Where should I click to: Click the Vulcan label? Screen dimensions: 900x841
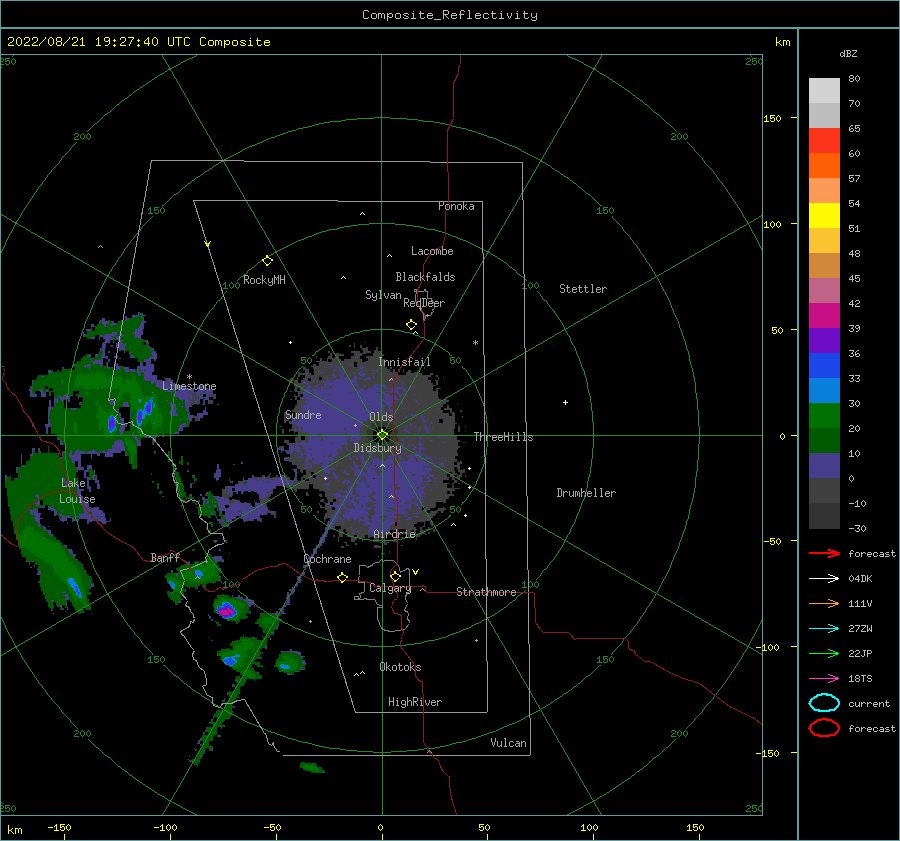[x=508, y=743]
